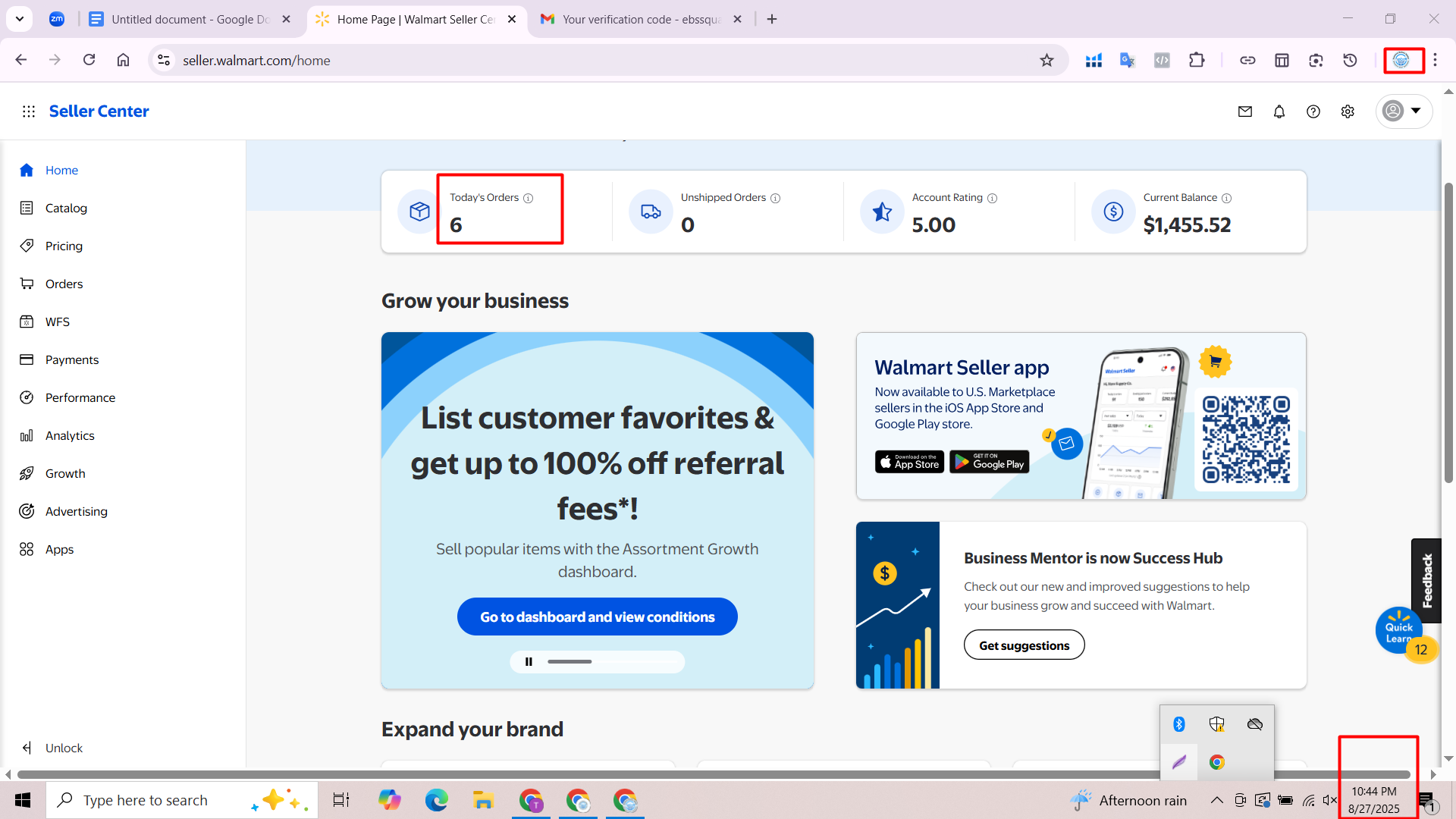The height and width of the screenshot is (819, 1456).
Task: Open the notifications bell icon
Action: pos(1279,111)
